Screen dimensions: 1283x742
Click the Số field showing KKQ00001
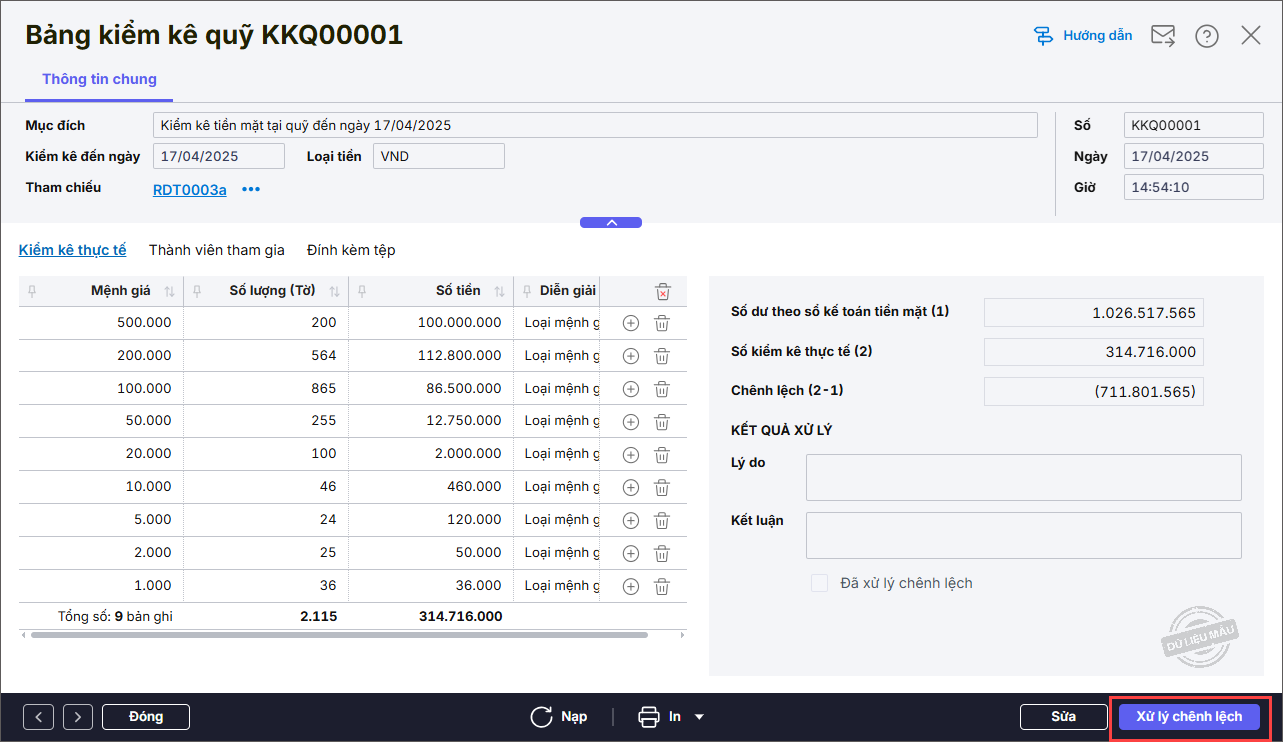[x=1194, y=125]
